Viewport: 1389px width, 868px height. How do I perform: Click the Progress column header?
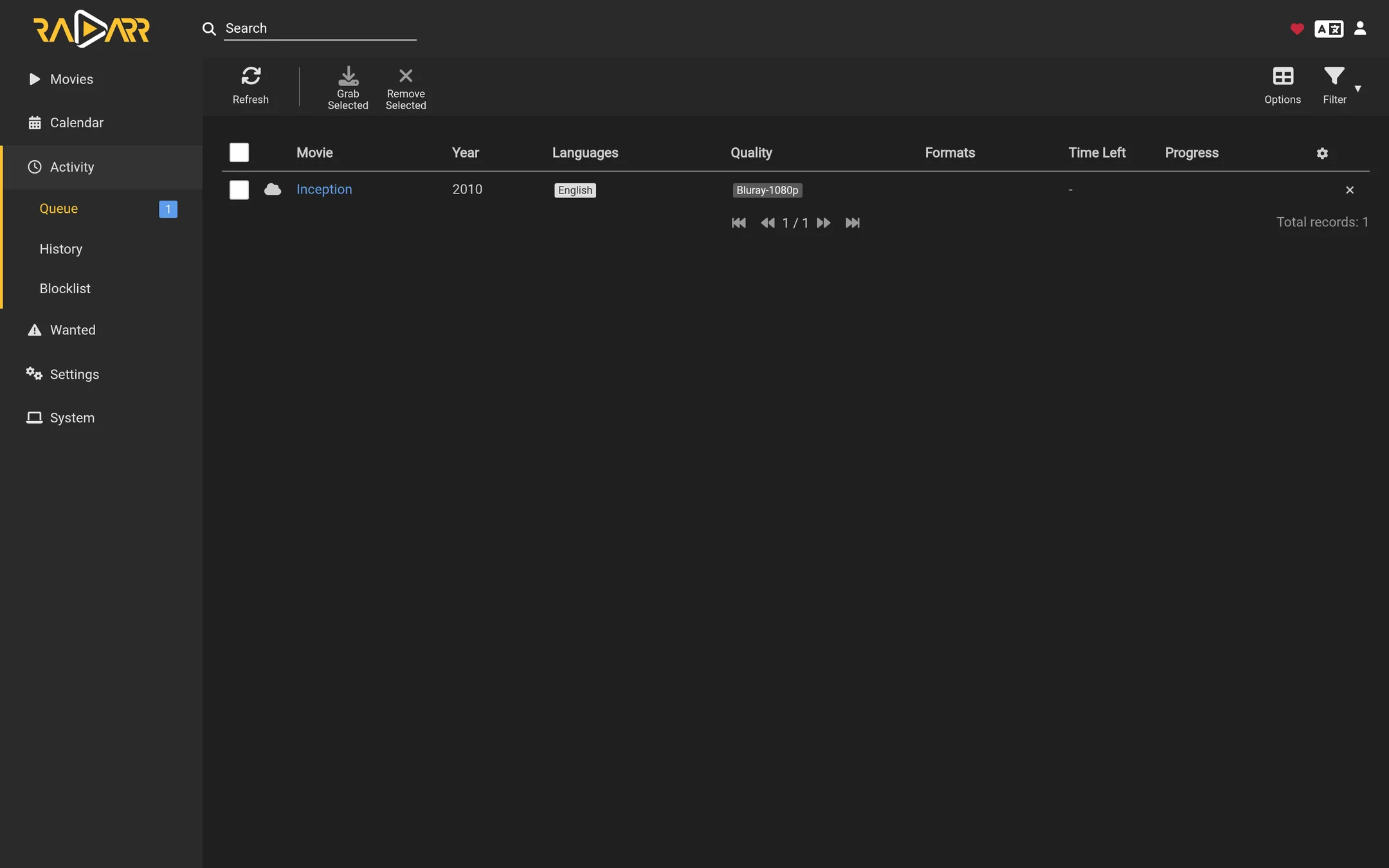tap(1192, 153)
